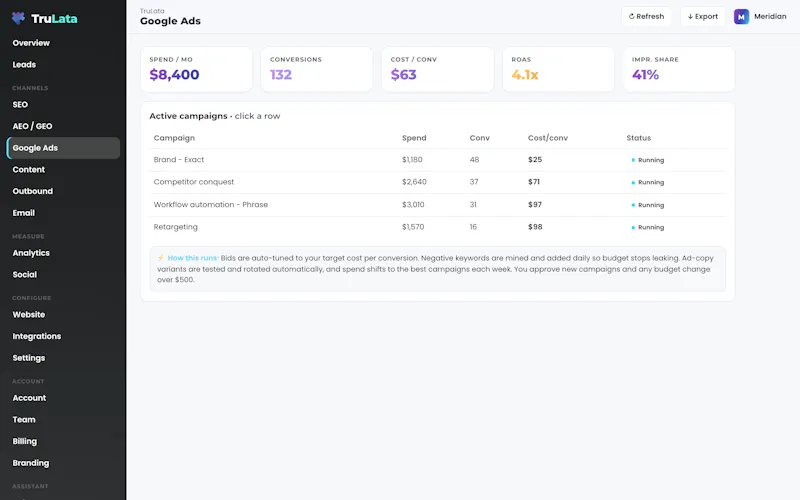The image size is (800, 500).
Task: Click the Campaign column header
Action: [x=174, y=138]
